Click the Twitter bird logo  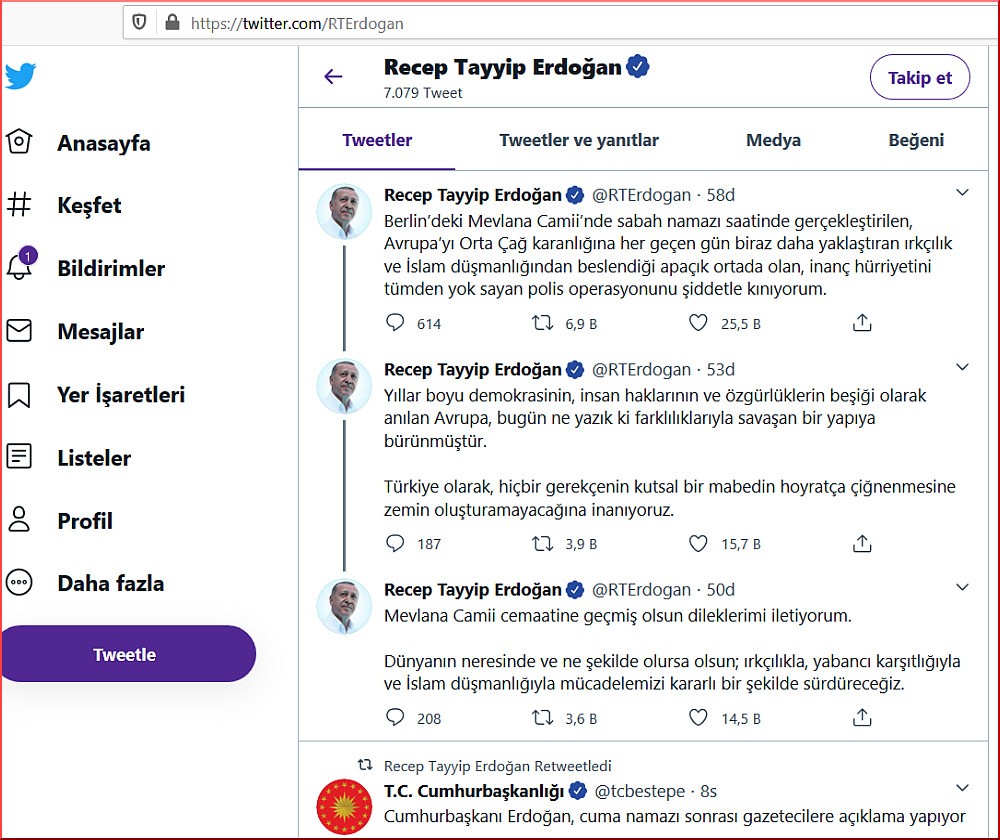click(x=21, y=76)
